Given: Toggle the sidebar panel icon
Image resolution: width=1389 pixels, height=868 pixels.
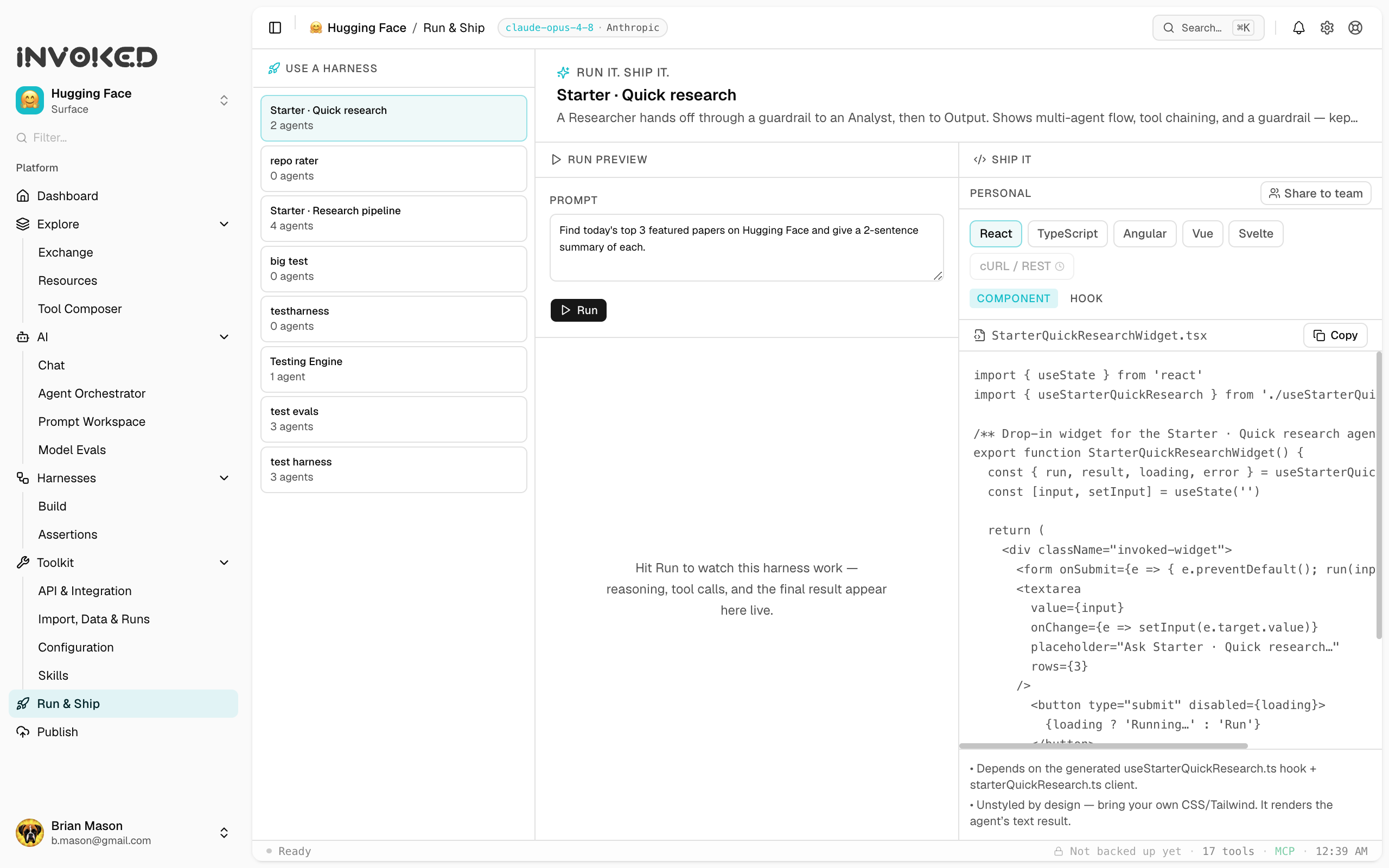Looking at the screenshot, I should (x=275, y=28).
